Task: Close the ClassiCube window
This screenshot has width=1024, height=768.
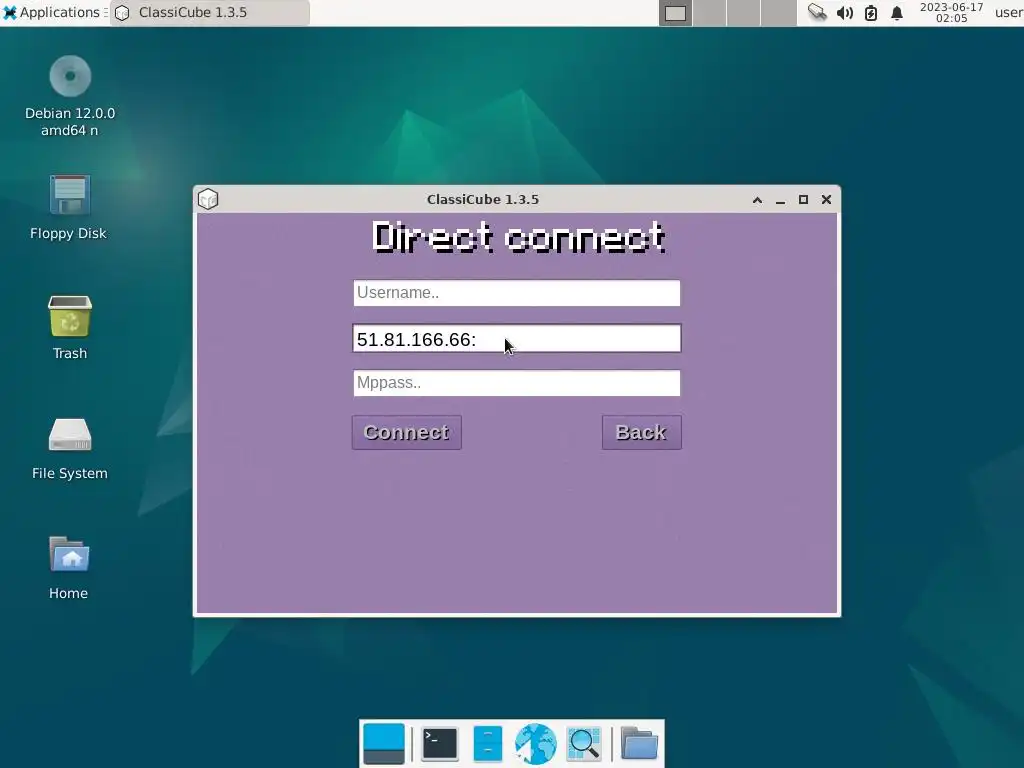Action: click(x=826, y=200)
